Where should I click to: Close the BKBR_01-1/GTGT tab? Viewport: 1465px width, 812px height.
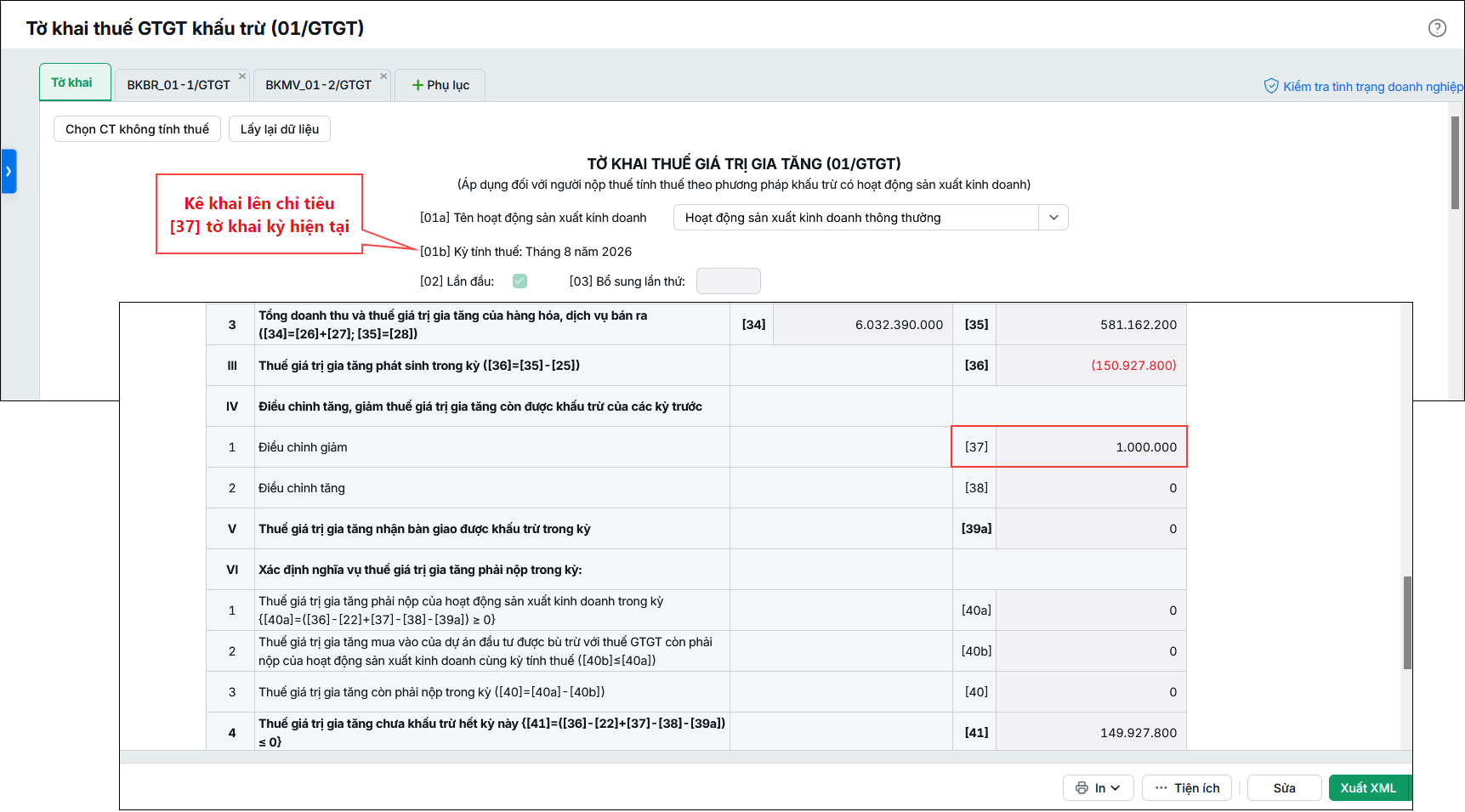tap(242, 77)
